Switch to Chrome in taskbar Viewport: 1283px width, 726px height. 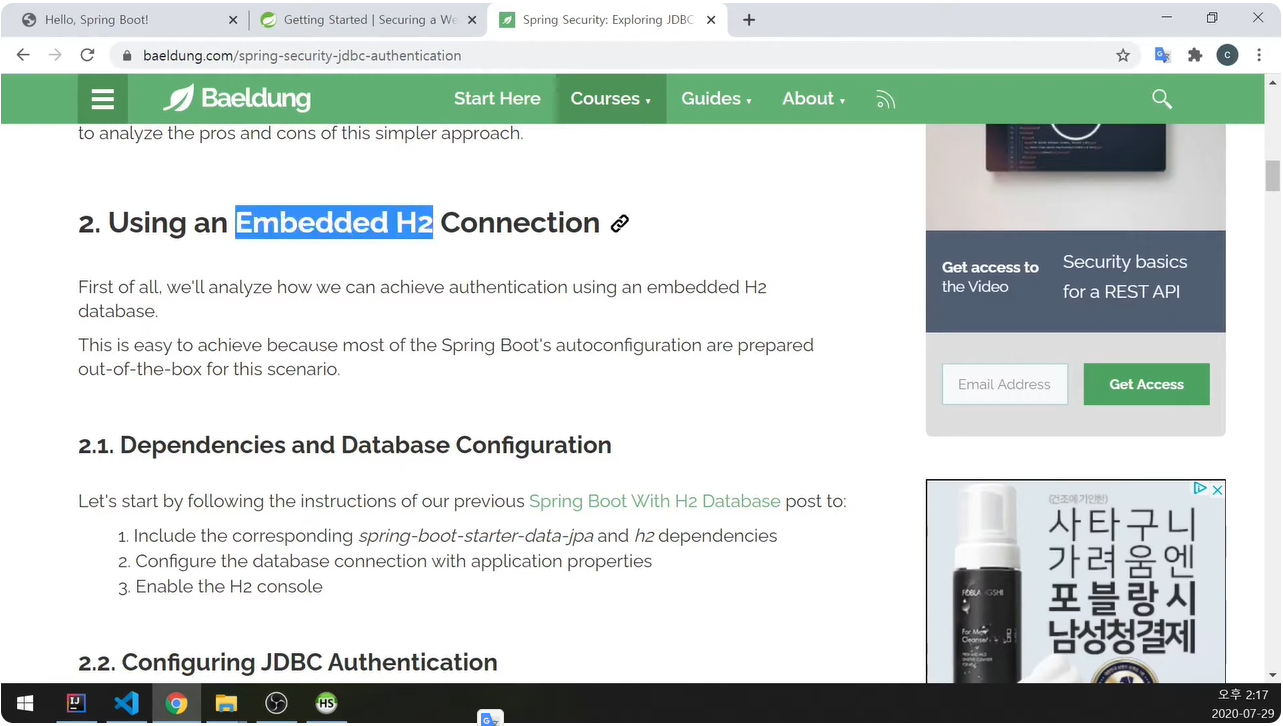(x=176, y=703)
